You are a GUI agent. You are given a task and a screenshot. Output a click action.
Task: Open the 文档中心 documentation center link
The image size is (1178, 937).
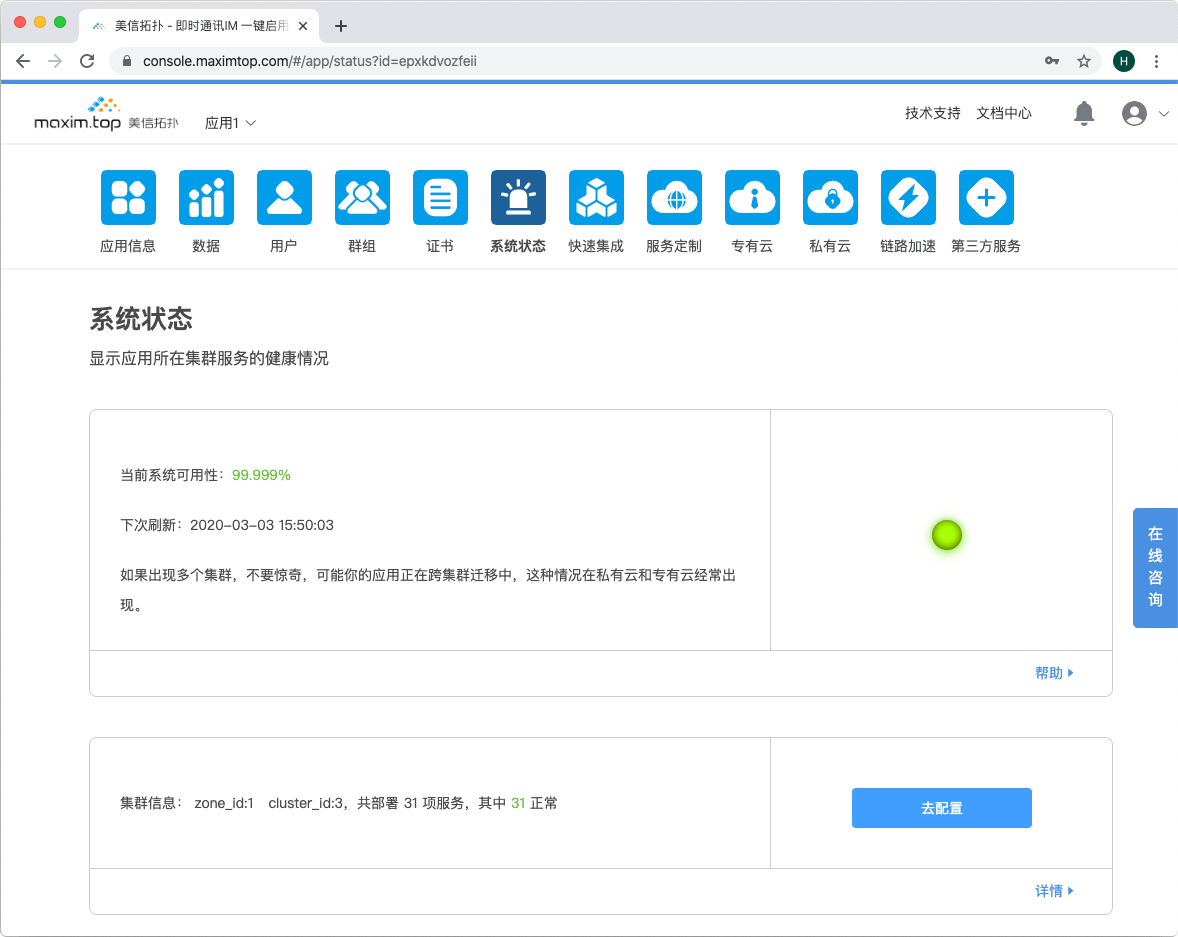point(1004,113)
